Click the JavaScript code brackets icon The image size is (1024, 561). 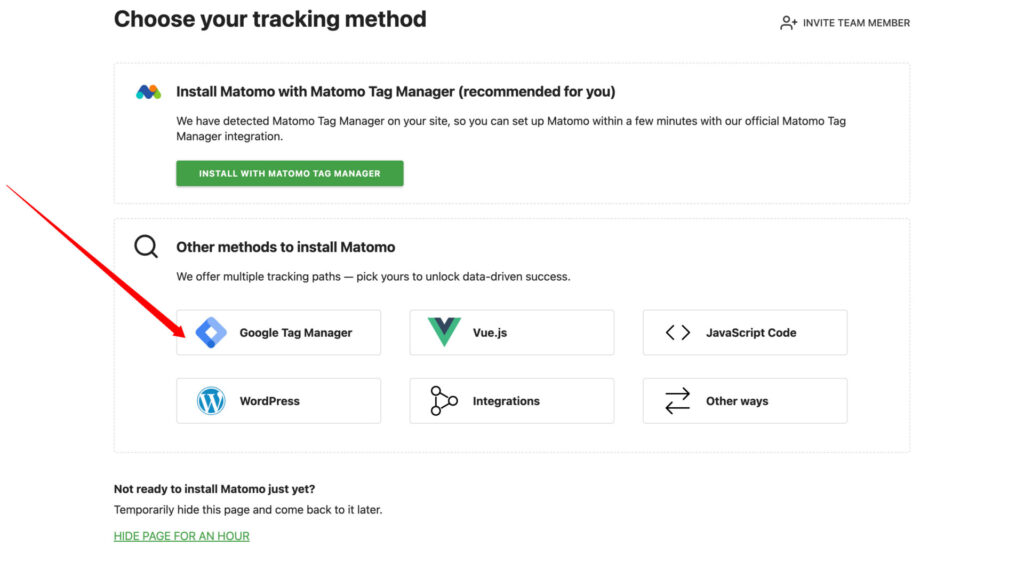tap(678, 333)
